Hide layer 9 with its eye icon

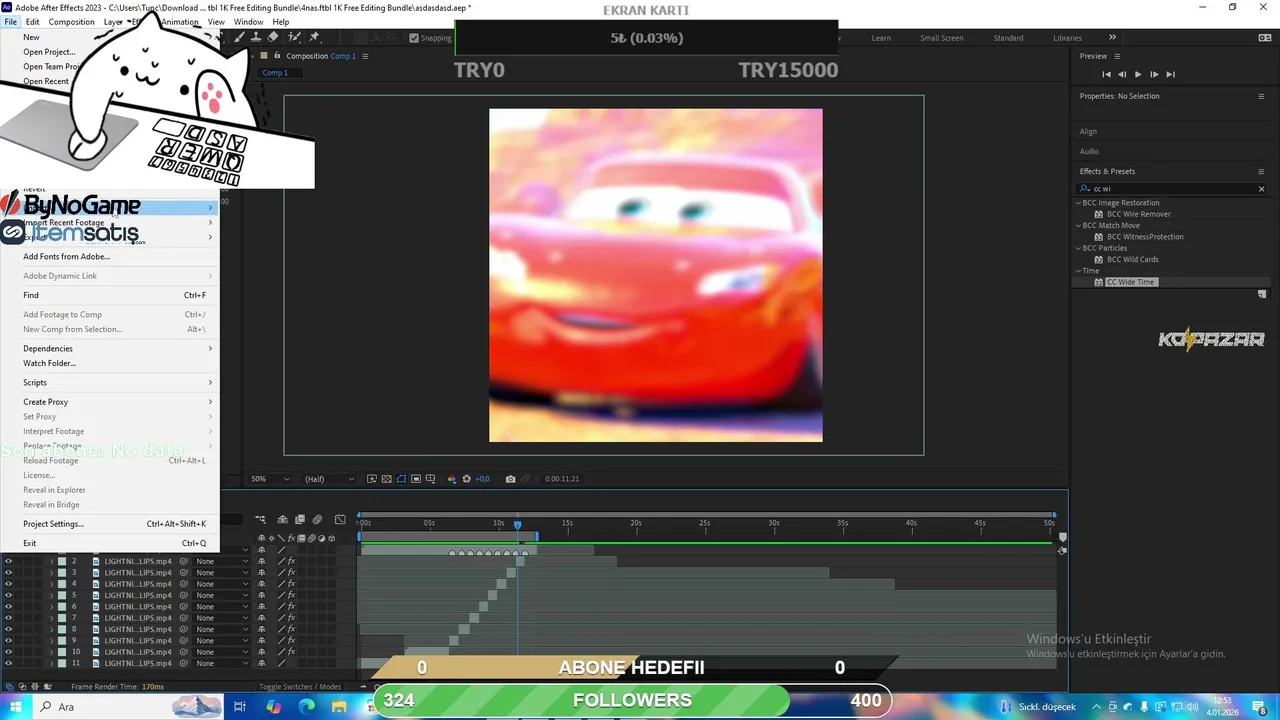pos(8,641)
